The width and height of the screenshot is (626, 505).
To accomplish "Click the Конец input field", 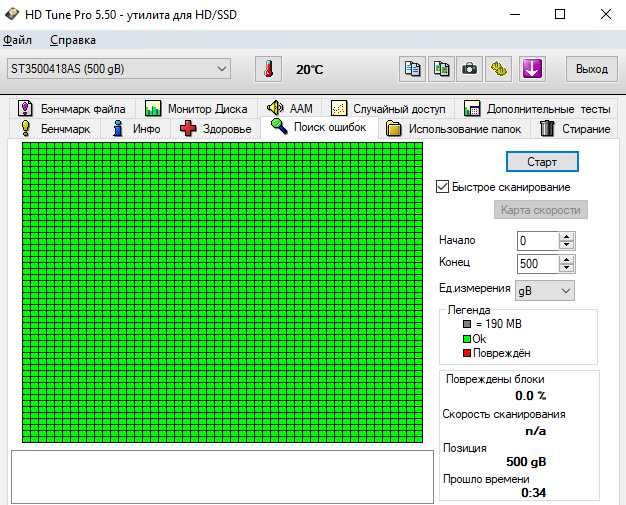I will [x=538, y=264].
